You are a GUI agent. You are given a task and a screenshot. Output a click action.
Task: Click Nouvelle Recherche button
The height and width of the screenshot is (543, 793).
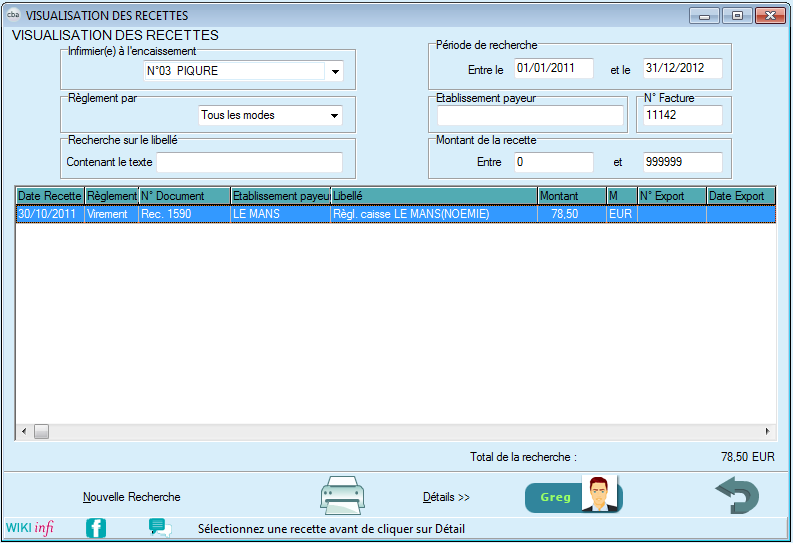tap(131, 497)
